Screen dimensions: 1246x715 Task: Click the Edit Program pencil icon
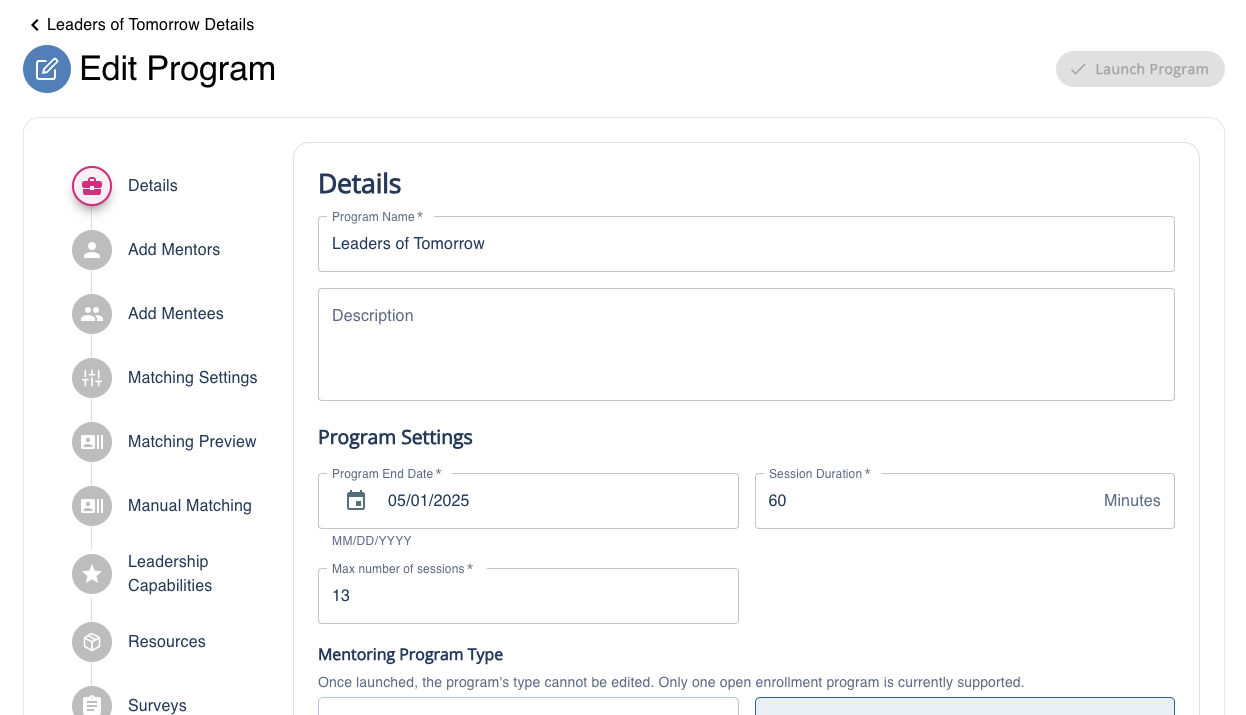(47, 69)
